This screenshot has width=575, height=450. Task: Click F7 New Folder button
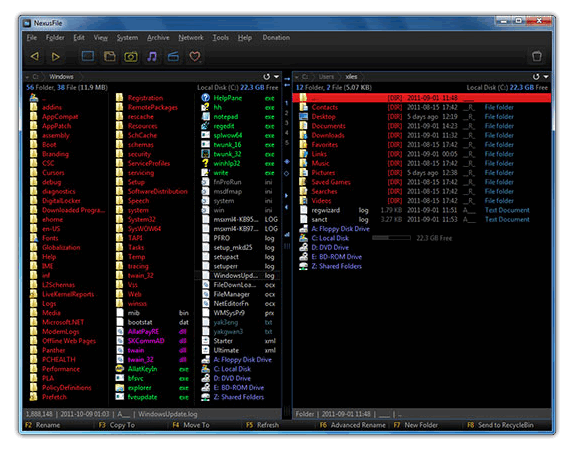[x=416, y=425]
